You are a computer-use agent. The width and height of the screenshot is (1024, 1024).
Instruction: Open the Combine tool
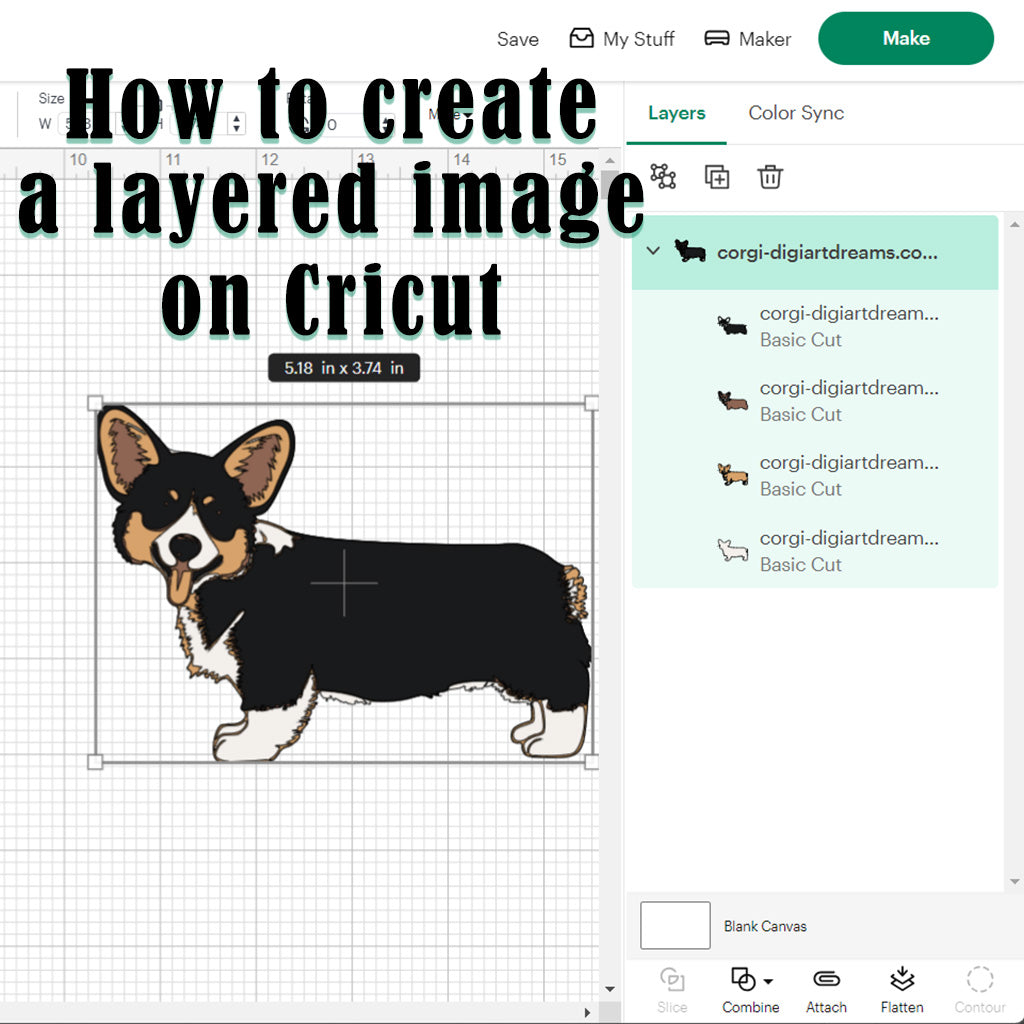[x=744, y=990]
